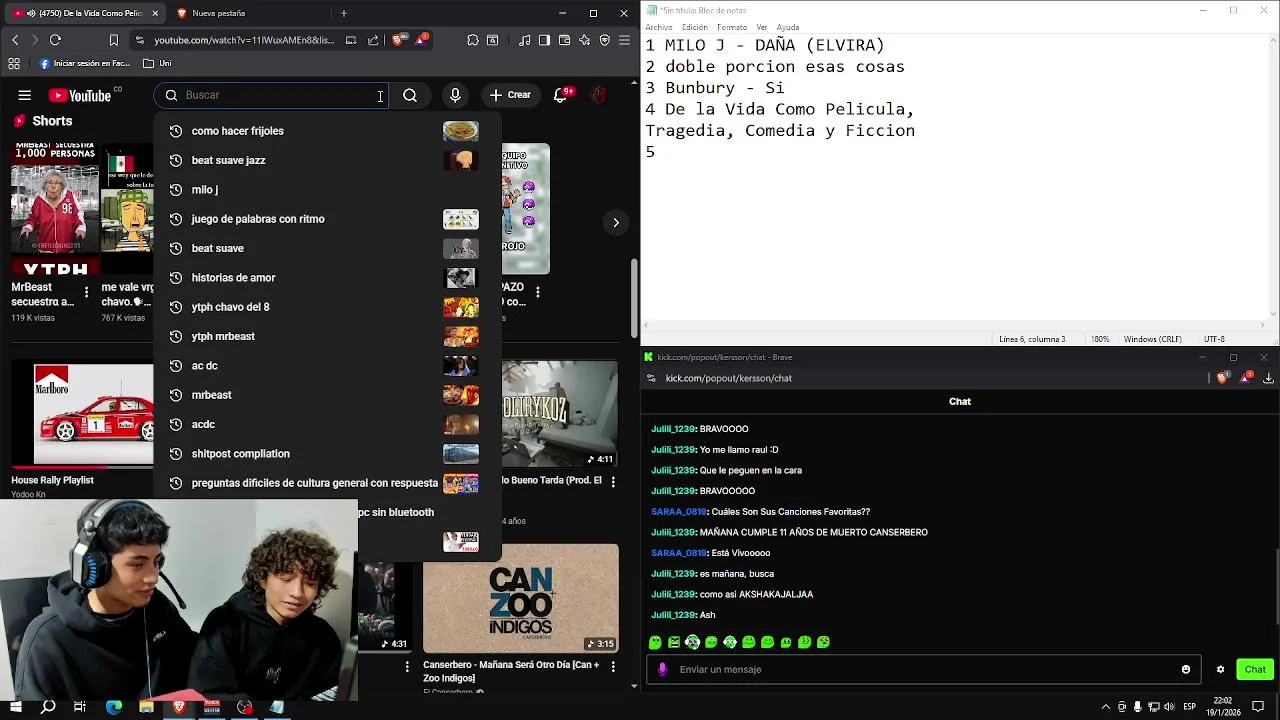The width and height of the screenshot is (1280, 720).
Task: Share this page from the address bar
Action: 373,40
